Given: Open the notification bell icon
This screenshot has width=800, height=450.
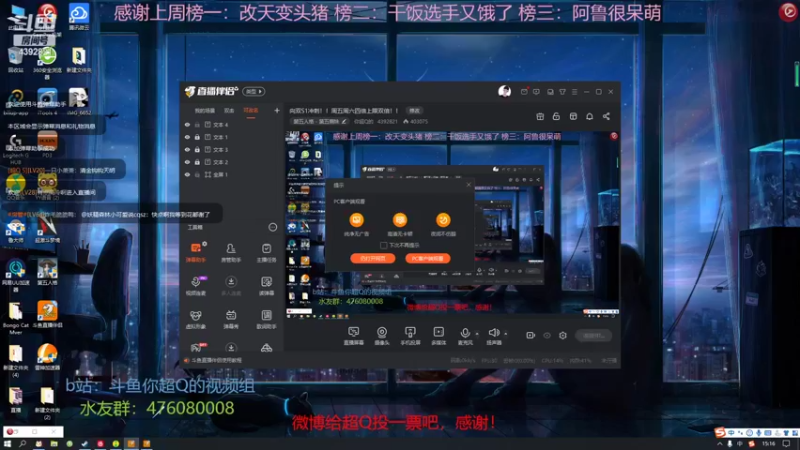Looking at the screenshot, I should pos(589,116).
